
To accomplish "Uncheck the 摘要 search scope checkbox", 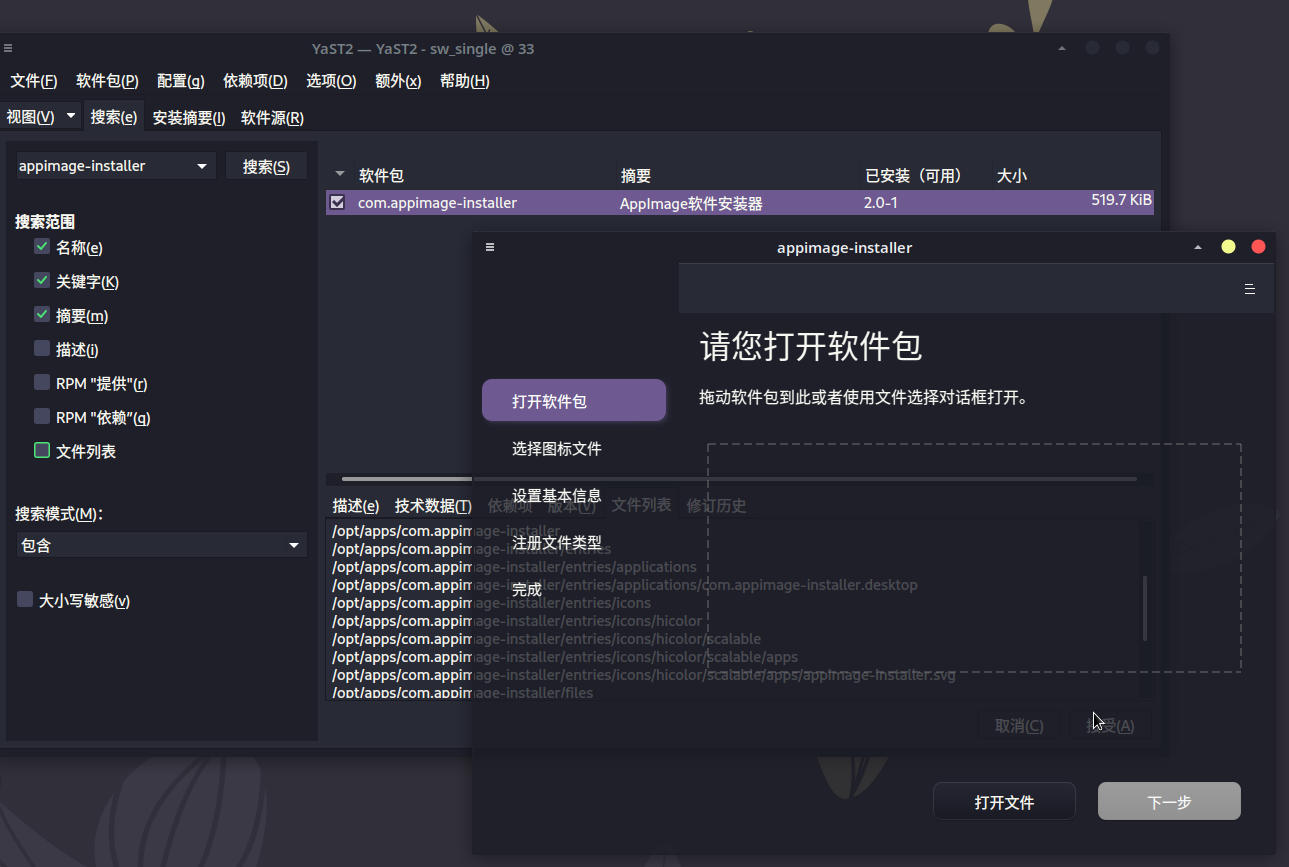I will pyautogui.click(x=42, y=314).
